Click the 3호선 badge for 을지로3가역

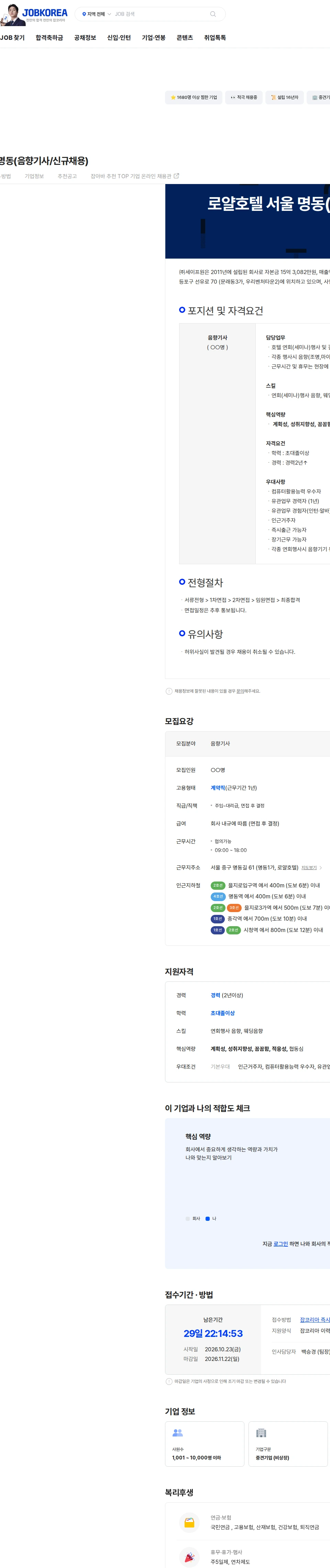(234, 908)
